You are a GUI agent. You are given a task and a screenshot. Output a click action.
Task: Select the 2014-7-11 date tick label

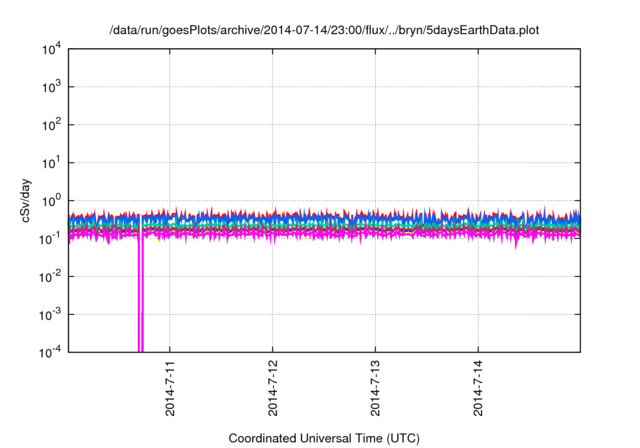click(x=170, y=388)
